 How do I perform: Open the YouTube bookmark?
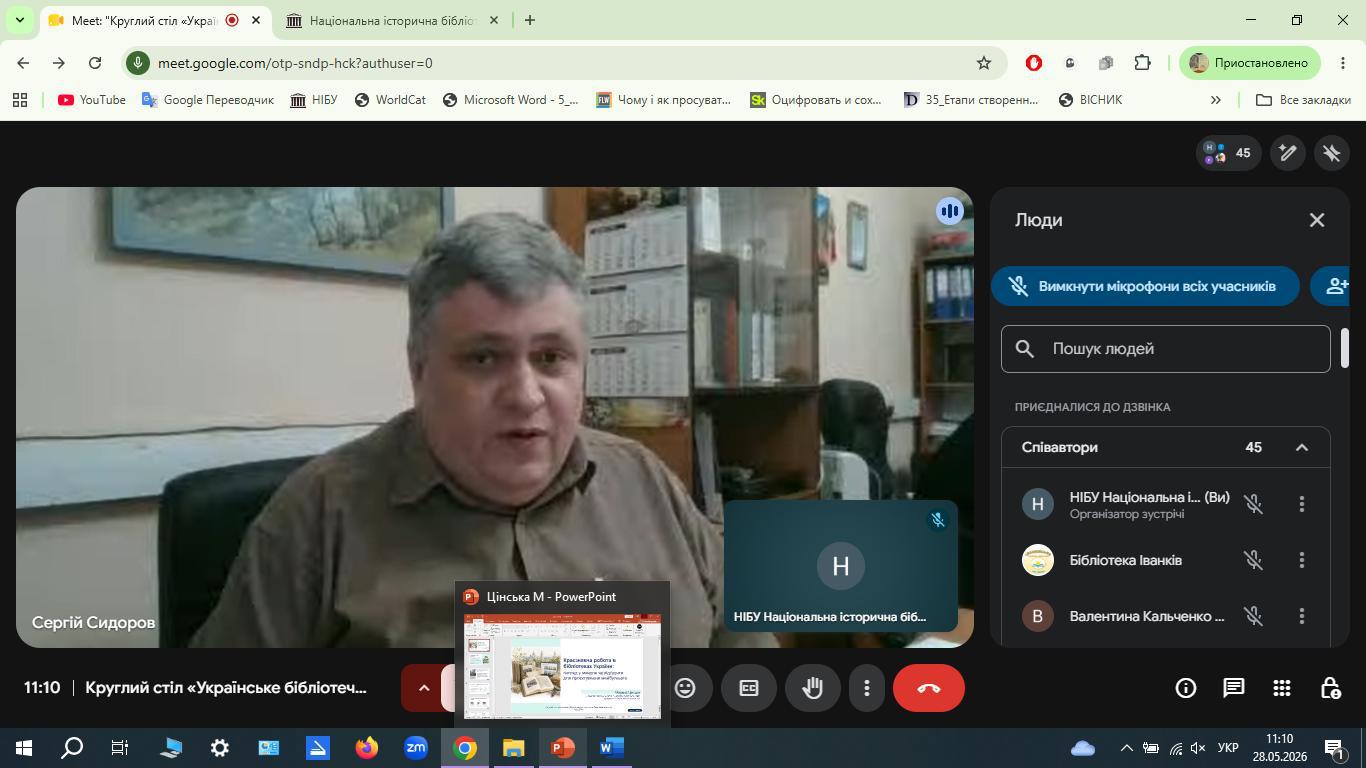92,100
